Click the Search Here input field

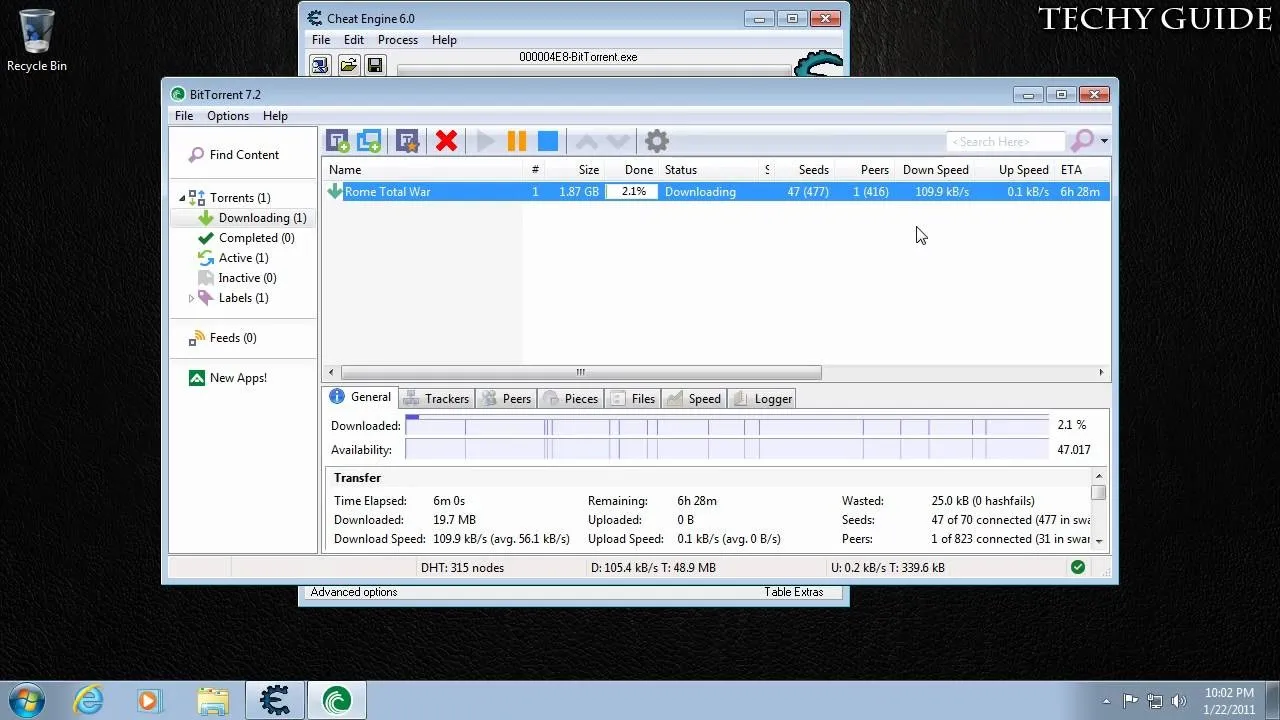point(1006,142)
